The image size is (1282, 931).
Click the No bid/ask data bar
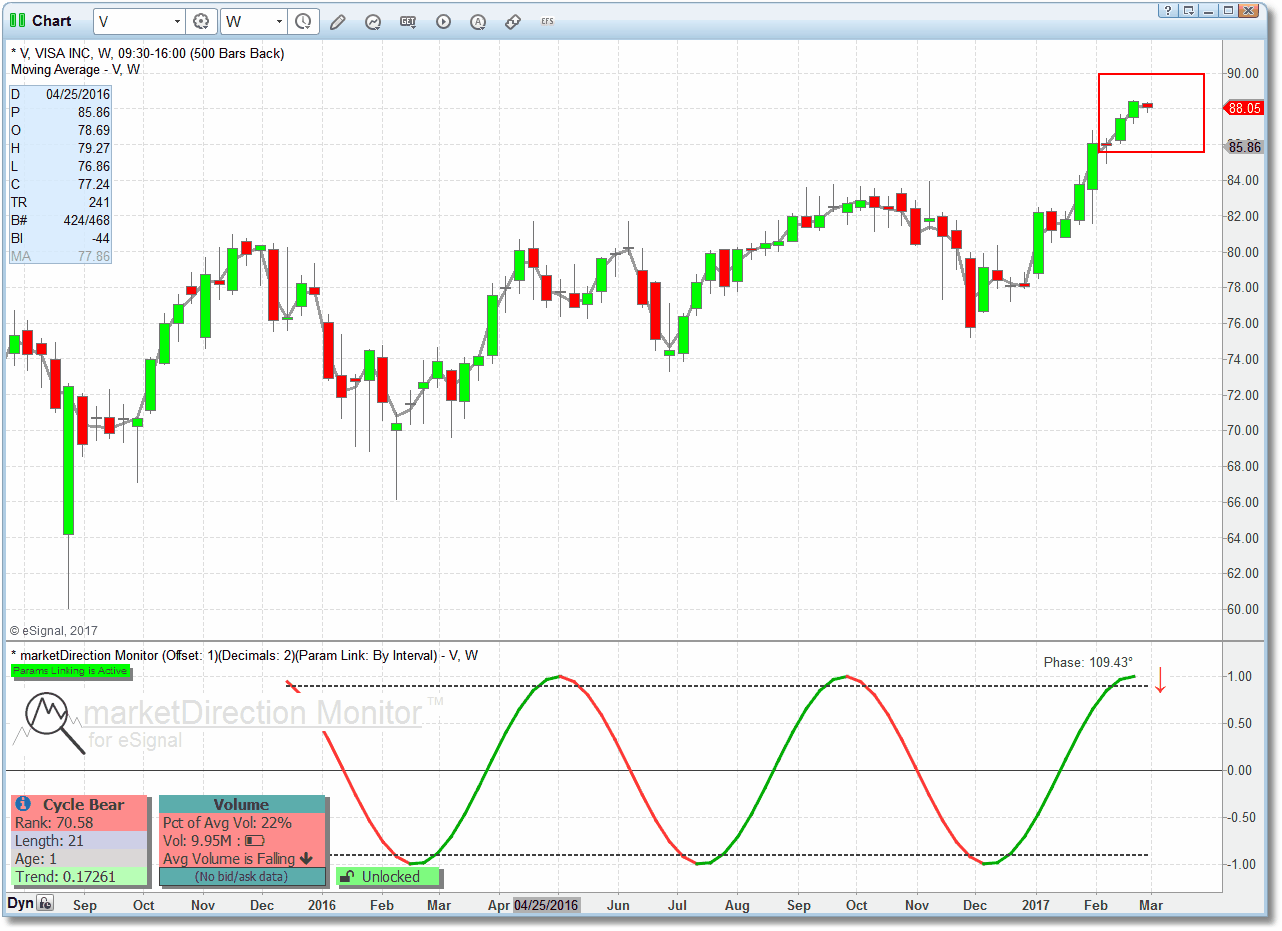click(241, 877)
